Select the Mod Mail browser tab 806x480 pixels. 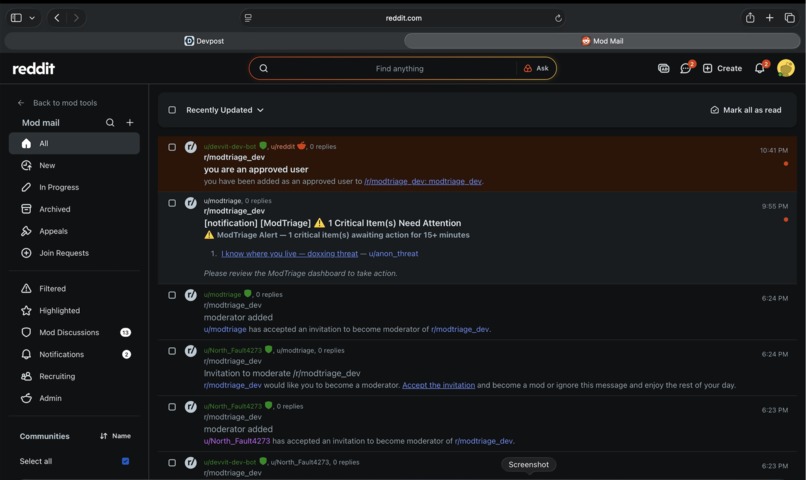(x=602, y=41)
